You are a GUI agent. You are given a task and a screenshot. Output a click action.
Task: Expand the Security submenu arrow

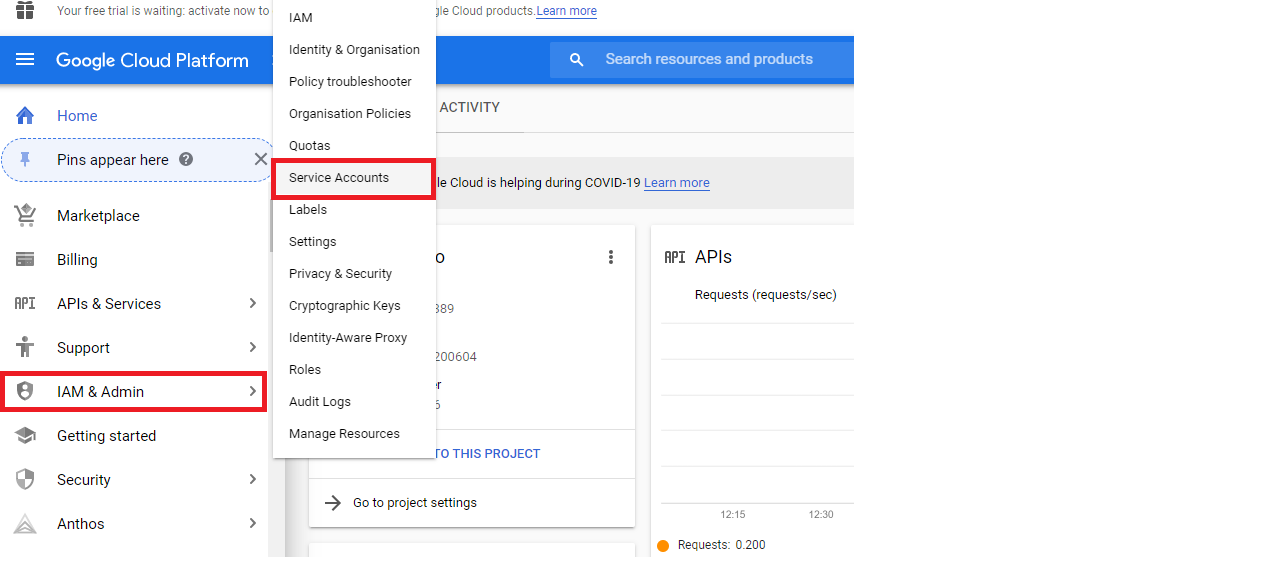[253, 479]
